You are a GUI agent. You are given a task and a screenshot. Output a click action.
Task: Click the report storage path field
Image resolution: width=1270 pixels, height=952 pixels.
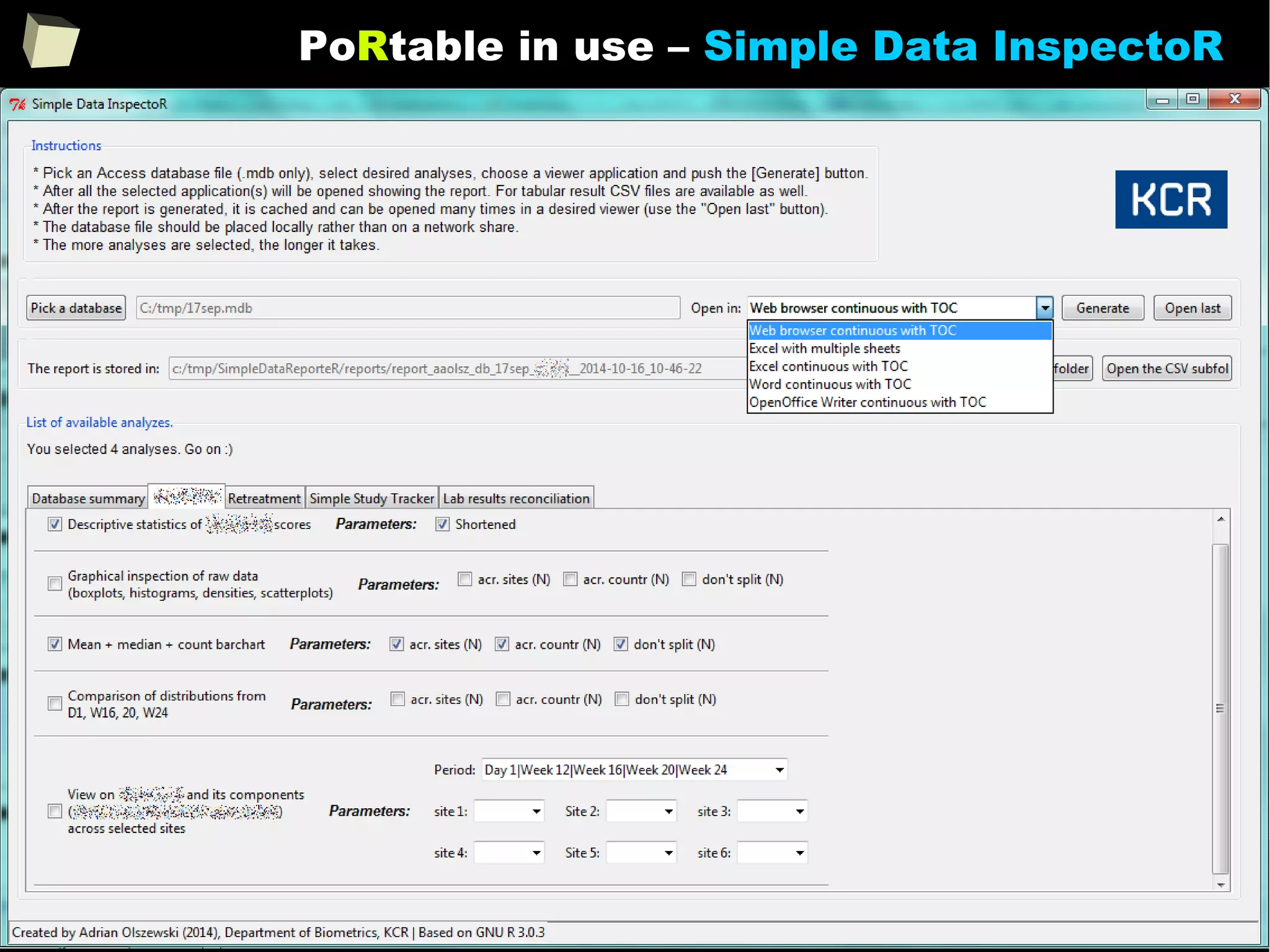tap(458, 369)
